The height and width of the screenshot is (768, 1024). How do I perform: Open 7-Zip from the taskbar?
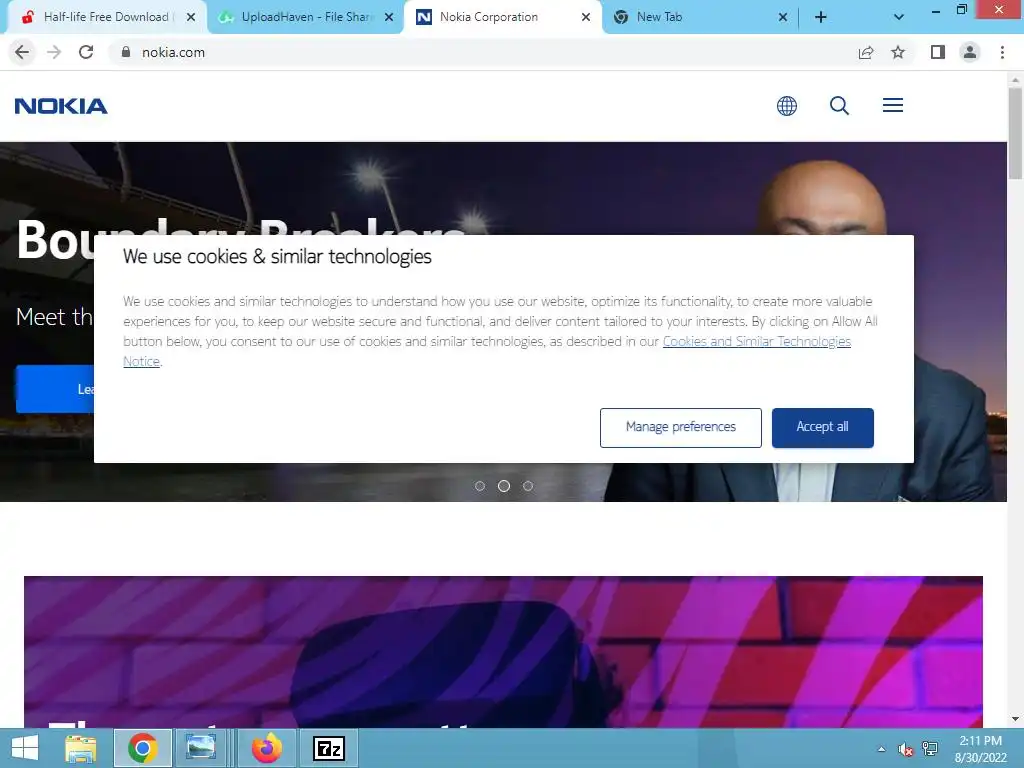[328, 748]
